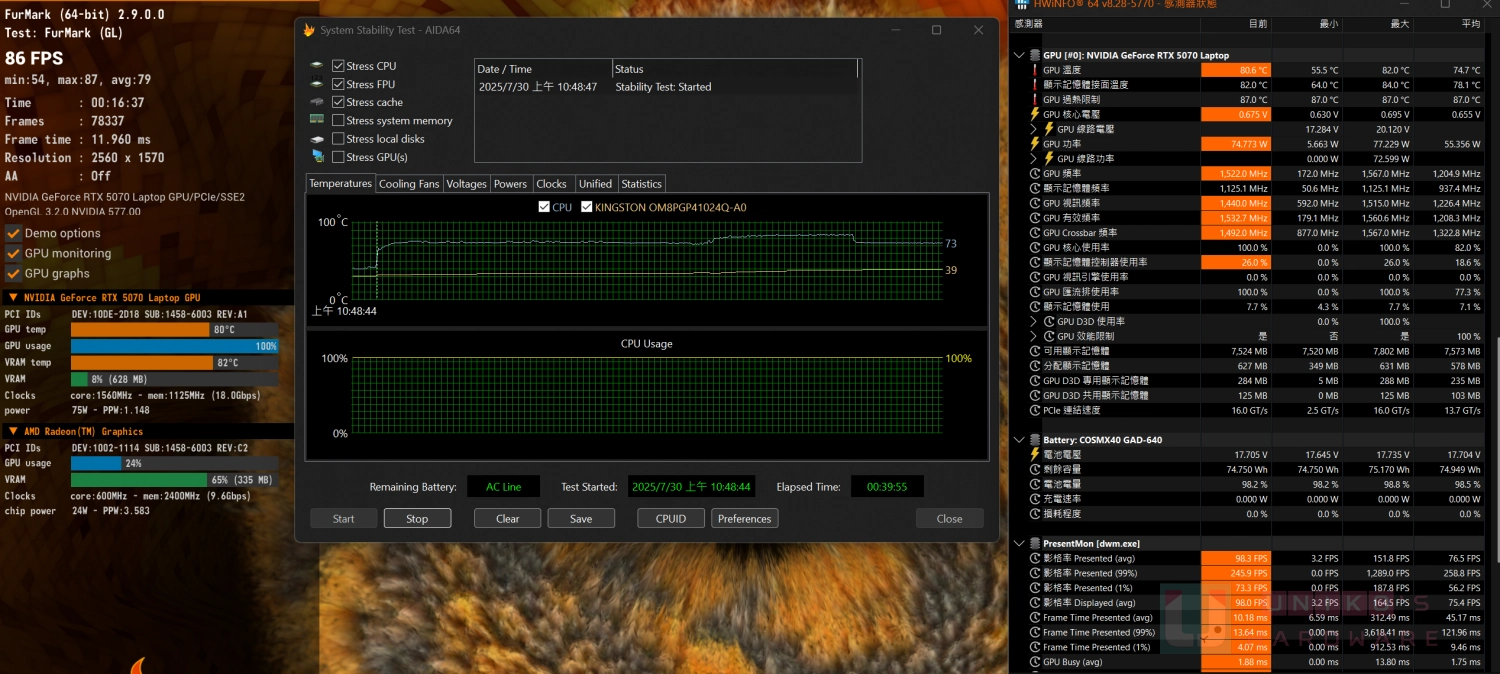Screen dimensions: 1500x674
Task: Click the chip icon beside Stress cache
Action: click(317, 102)
